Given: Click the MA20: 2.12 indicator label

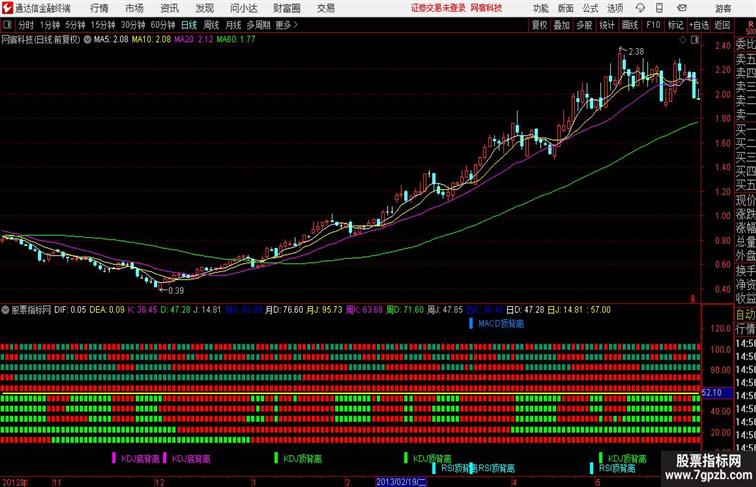Looking at the screenshot, I should coord(193,40).
